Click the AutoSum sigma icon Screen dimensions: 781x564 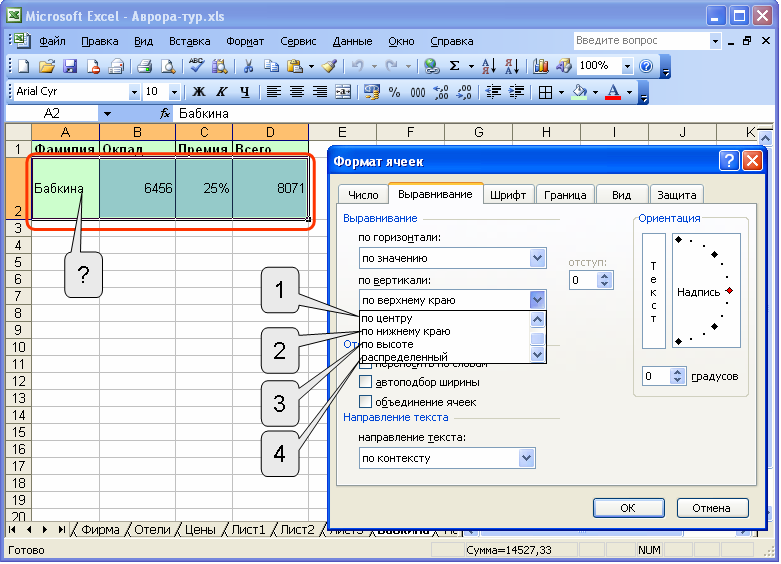tap(454, 66)
